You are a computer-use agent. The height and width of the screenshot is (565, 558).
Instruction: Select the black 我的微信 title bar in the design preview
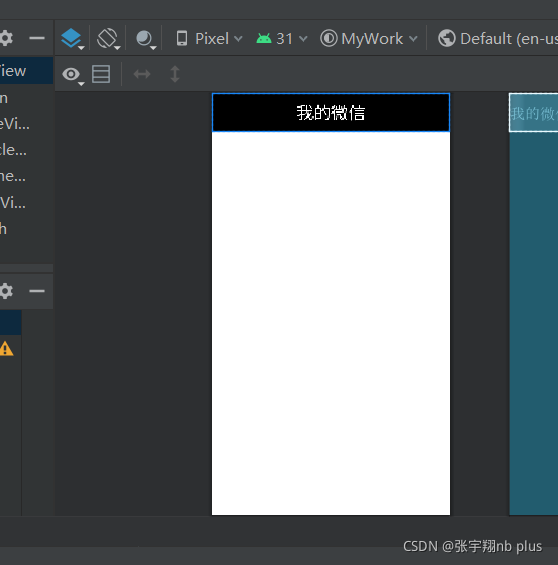tap(331, 112)
